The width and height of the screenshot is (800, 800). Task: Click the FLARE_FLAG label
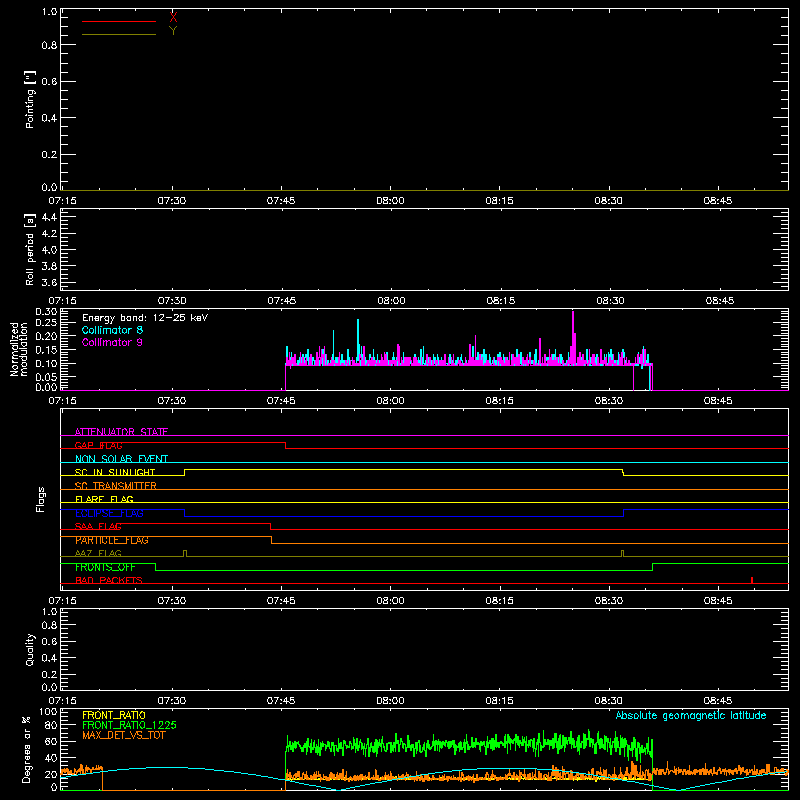click(x=104, y=499)
